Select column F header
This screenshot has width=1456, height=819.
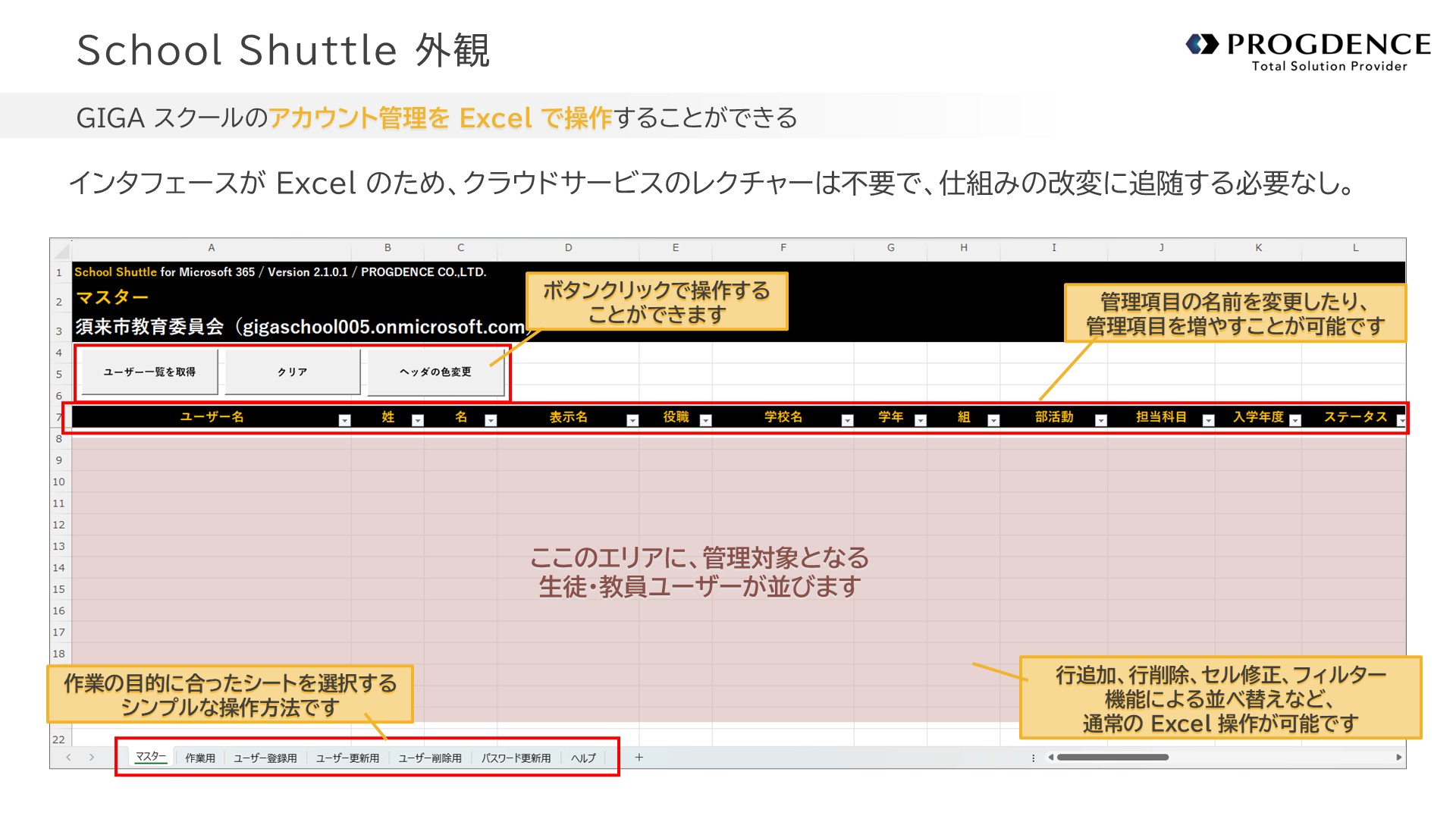[x=783, y=248]
